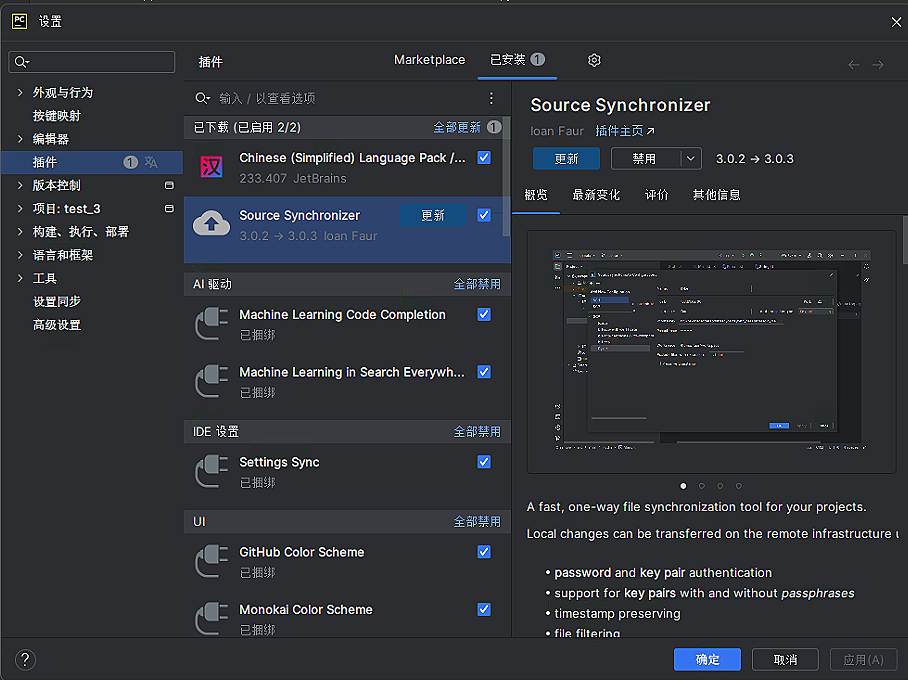Expand the 工具 tree node
Viewport: 908px width, 680px height.
[x=20, y=279]
